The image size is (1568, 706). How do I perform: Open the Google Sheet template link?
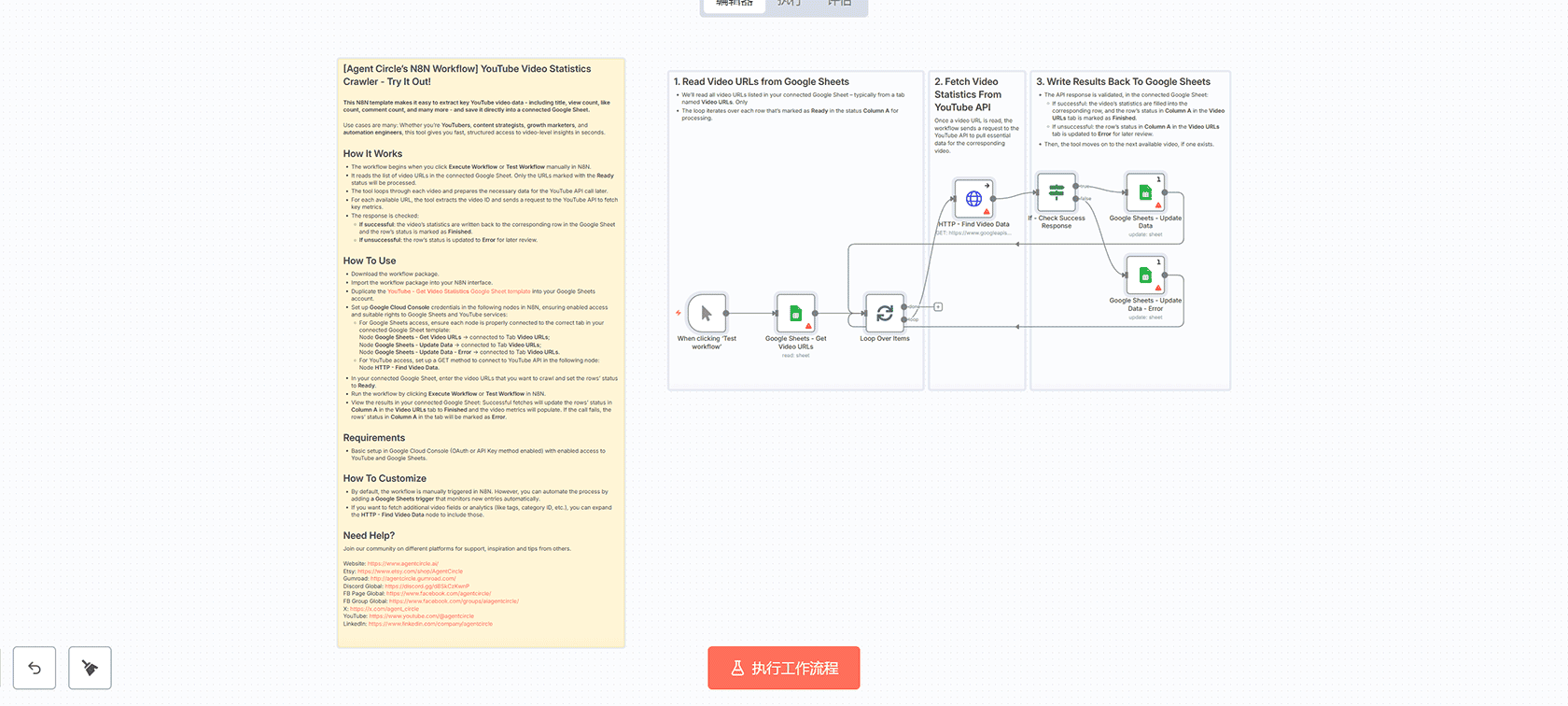pyautogui.click(x=458, y=291)
